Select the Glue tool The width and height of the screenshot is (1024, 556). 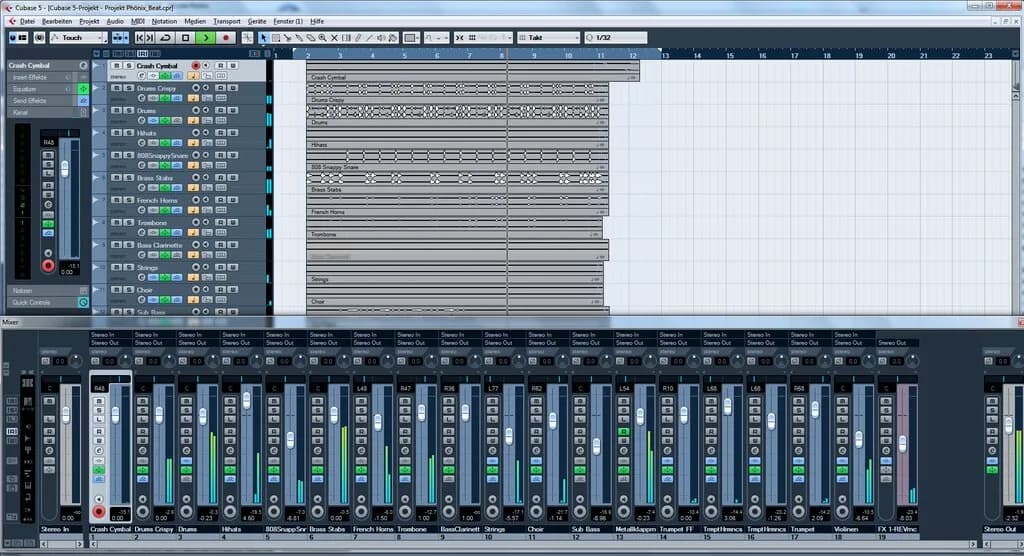pyautogui.click(x=299, y=38)
